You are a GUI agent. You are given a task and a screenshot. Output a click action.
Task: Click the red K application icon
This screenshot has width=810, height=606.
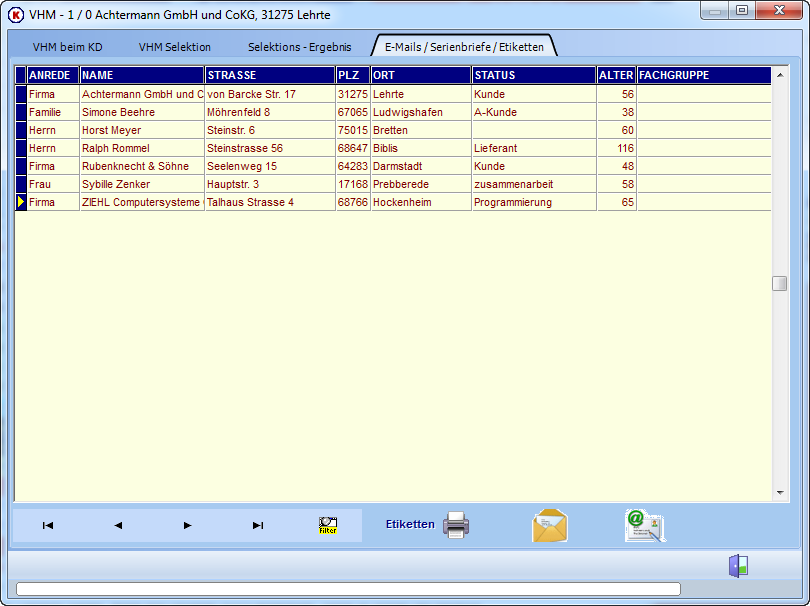(x=16, y=15)
